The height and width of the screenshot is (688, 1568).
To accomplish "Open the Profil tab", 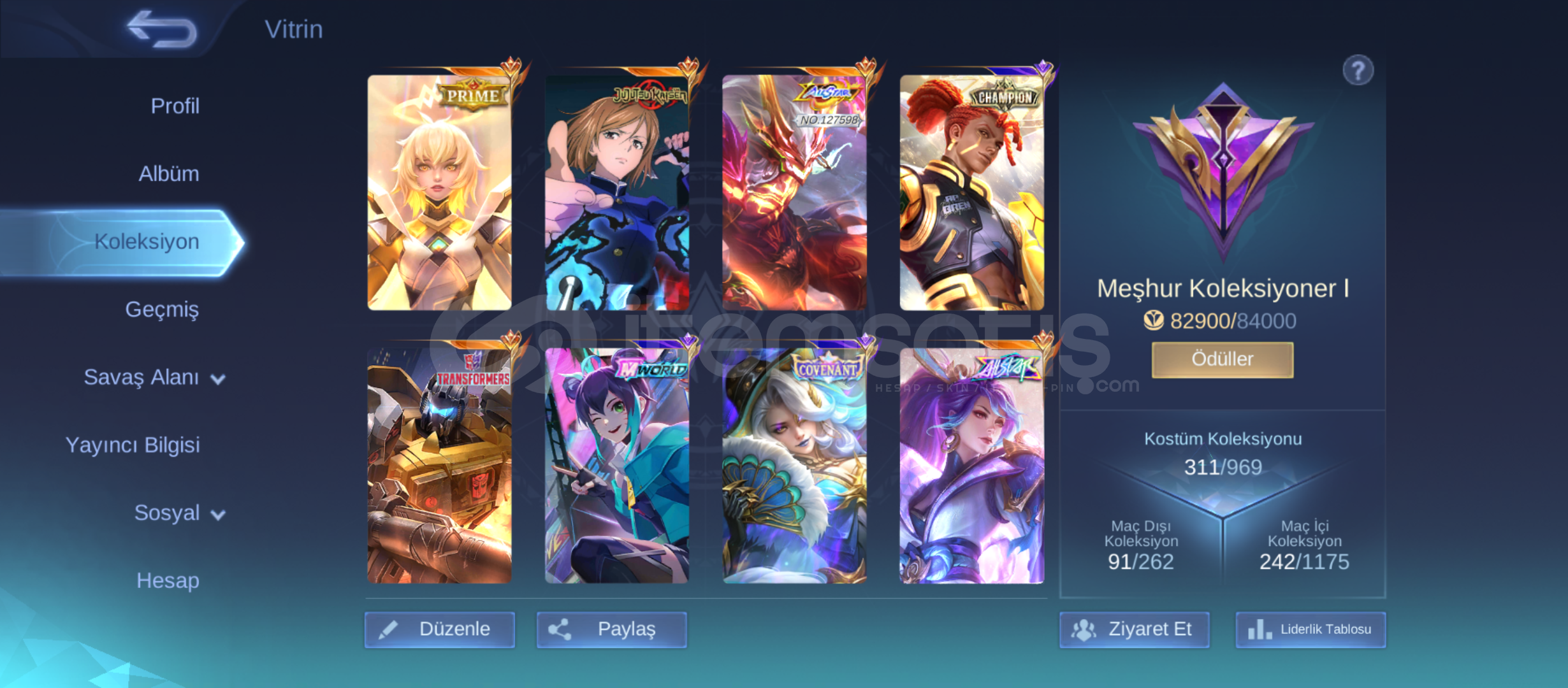I will click(175, 106).
